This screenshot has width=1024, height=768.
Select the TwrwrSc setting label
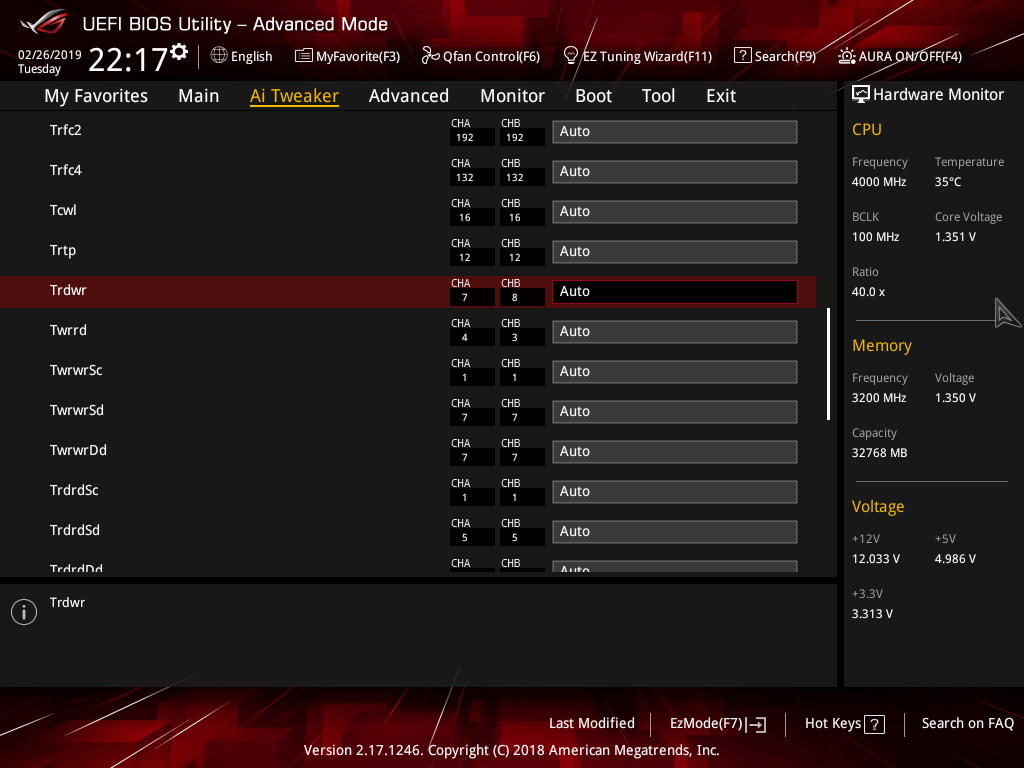coord(76,370)
